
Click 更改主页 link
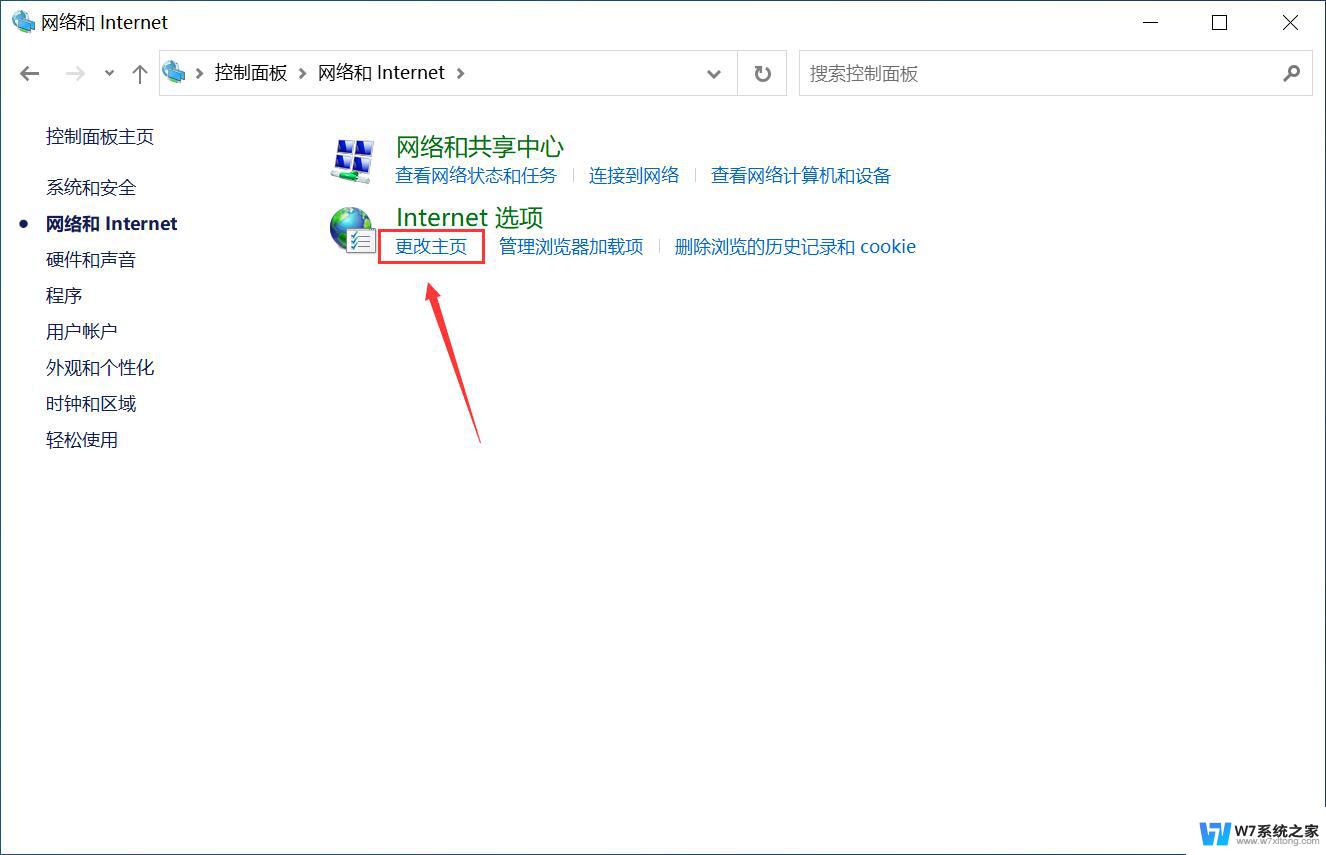click(x=431, y=247)
